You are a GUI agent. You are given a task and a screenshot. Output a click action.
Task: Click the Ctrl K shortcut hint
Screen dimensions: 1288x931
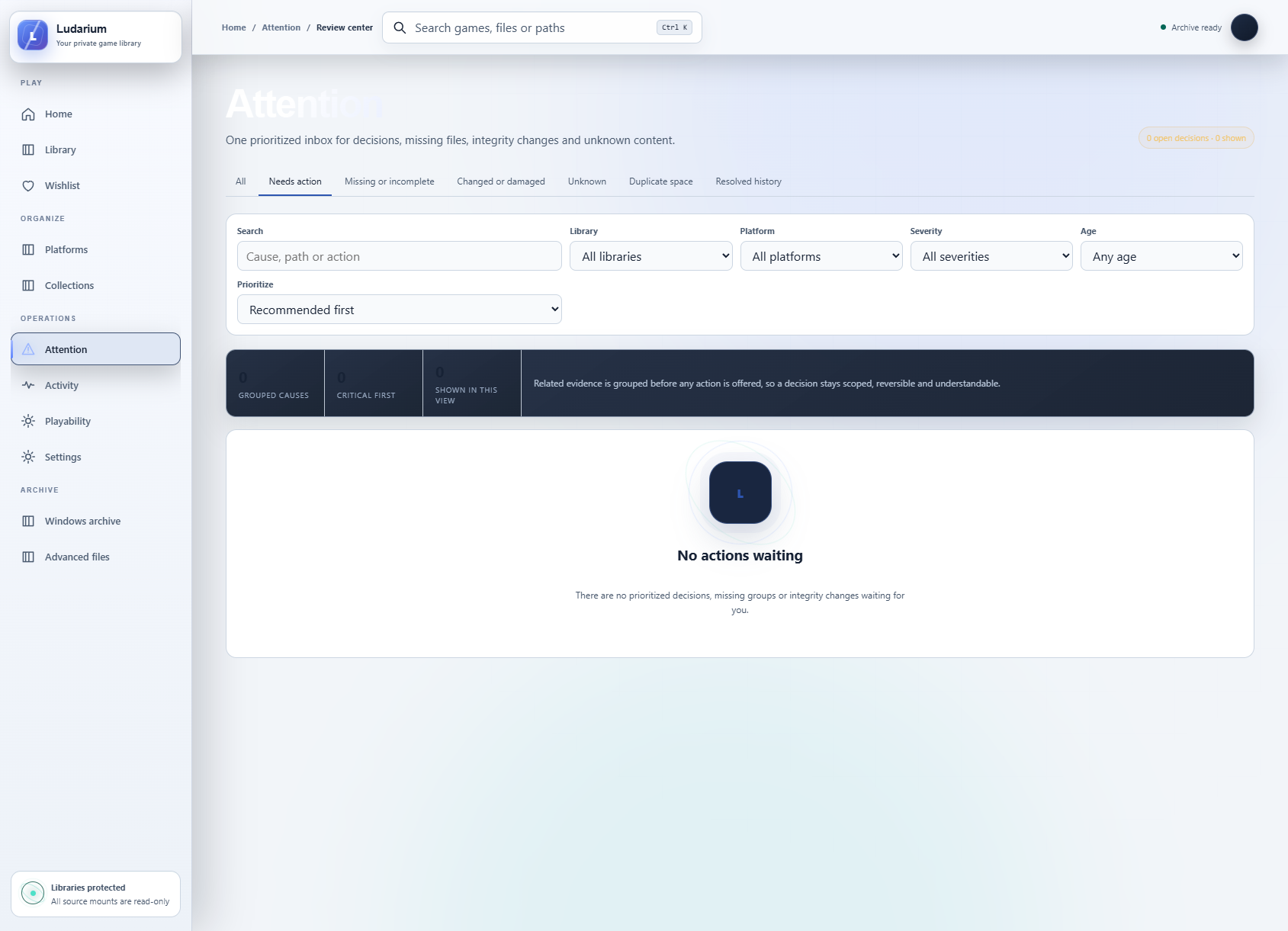click(674, 27)
